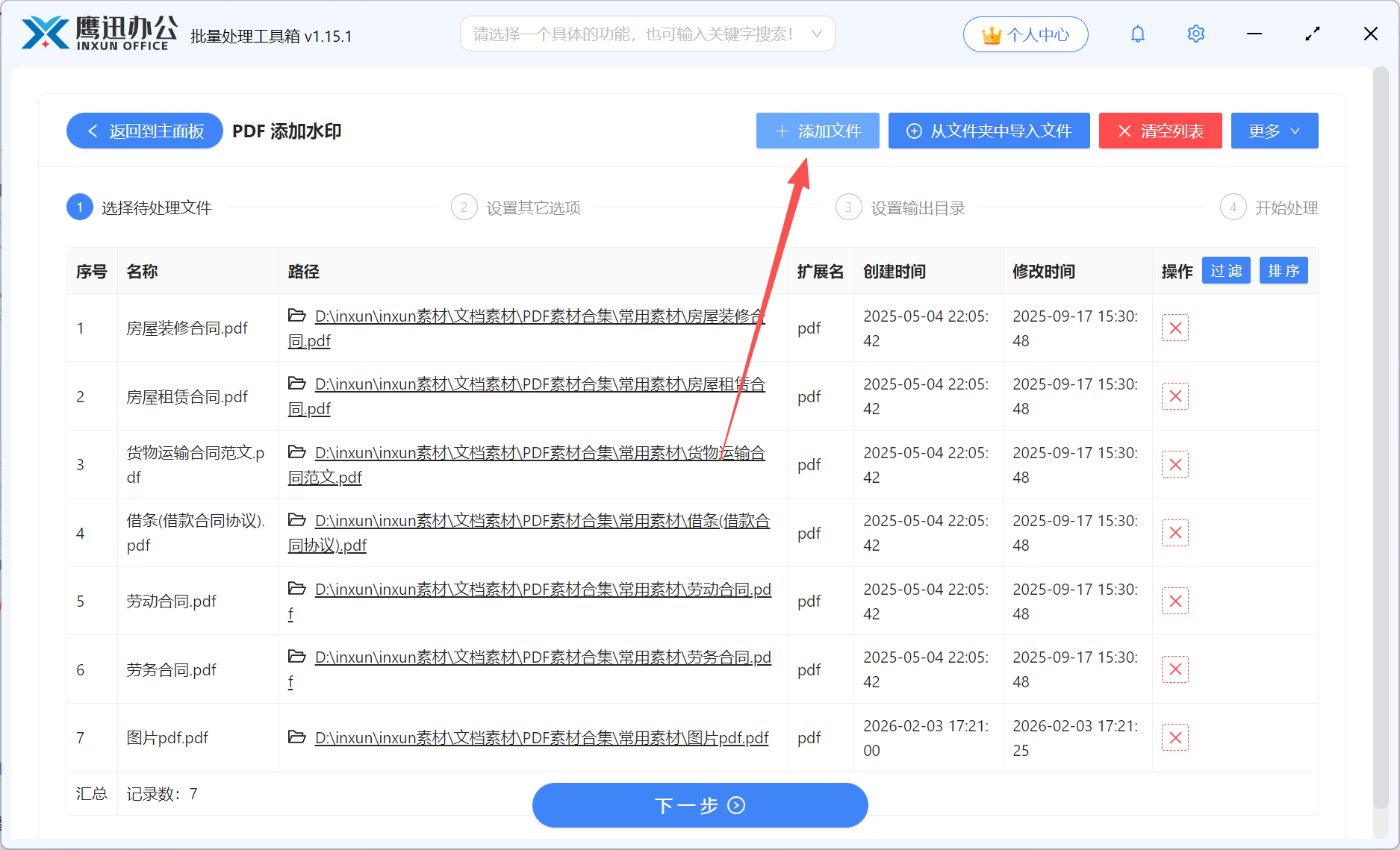Open folder icon for 房屋装修合同.pdf path
1400x850 pixels.
[x=297, y=316]
